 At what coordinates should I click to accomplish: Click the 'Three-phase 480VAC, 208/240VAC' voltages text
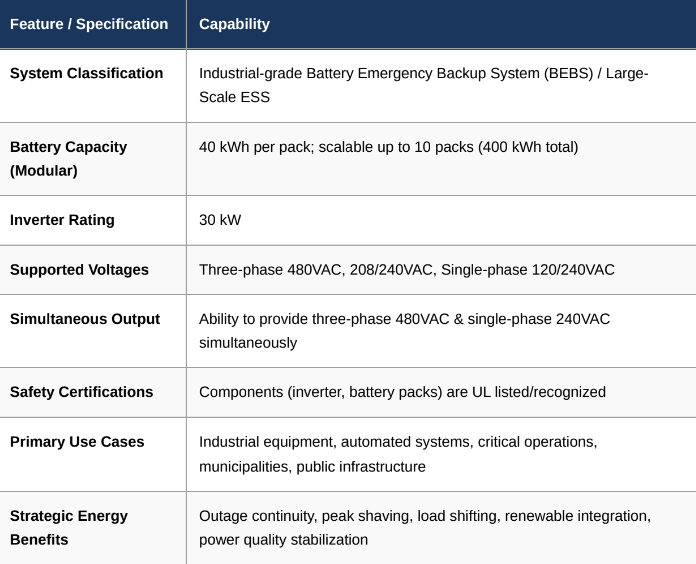tap(316, 270)
